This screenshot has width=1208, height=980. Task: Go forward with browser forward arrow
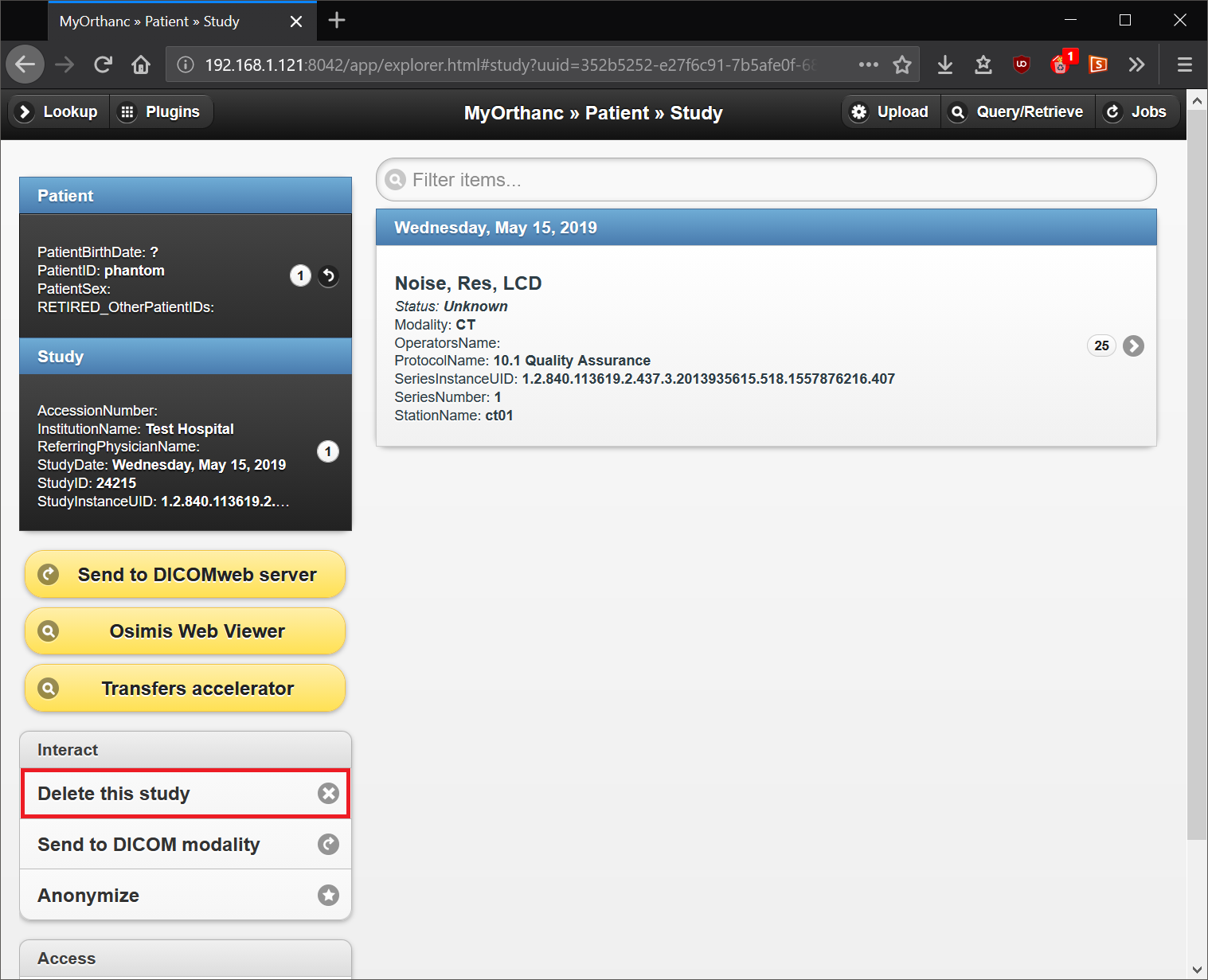click(65, 64)
